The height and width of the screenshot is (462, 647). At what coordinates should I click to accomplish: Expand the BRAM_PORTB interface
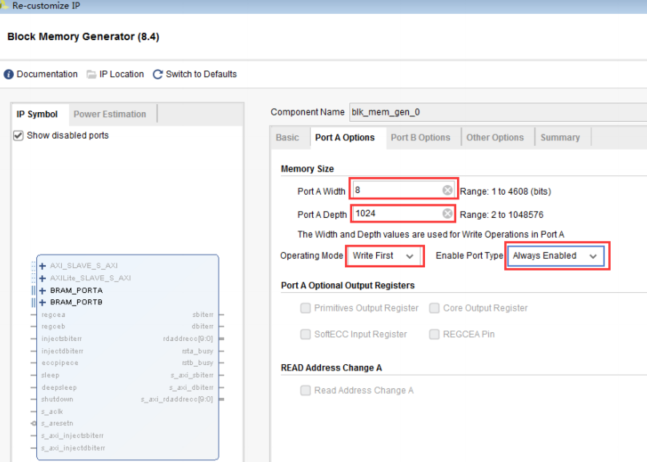[x=43, y=302]
